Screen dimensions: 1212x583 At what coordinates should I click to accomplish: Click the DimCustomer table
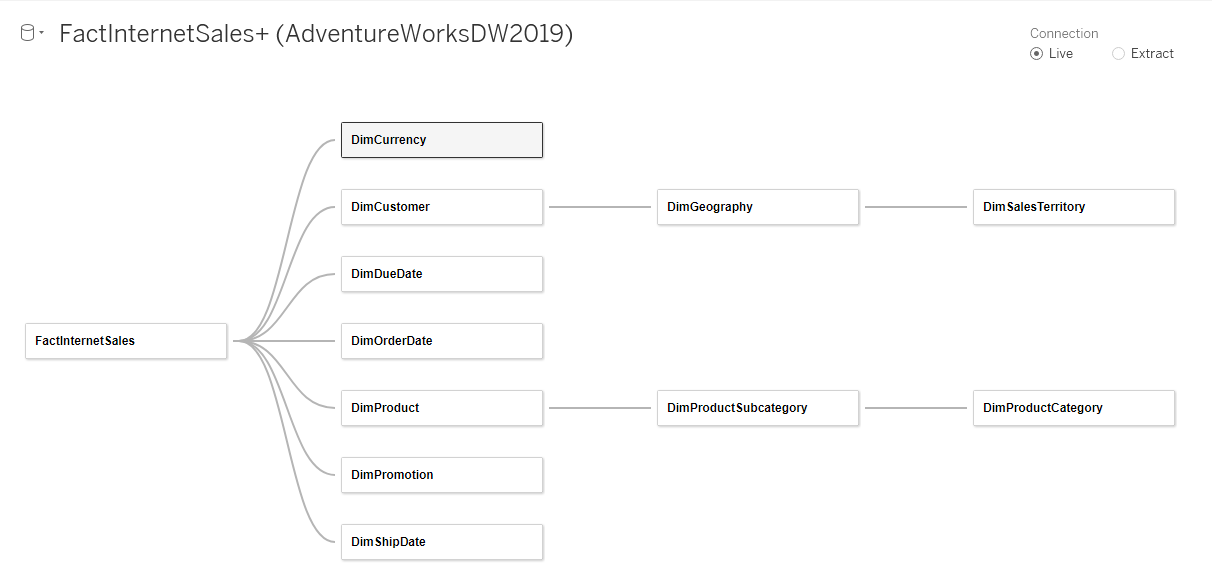[x=441, y=207]
